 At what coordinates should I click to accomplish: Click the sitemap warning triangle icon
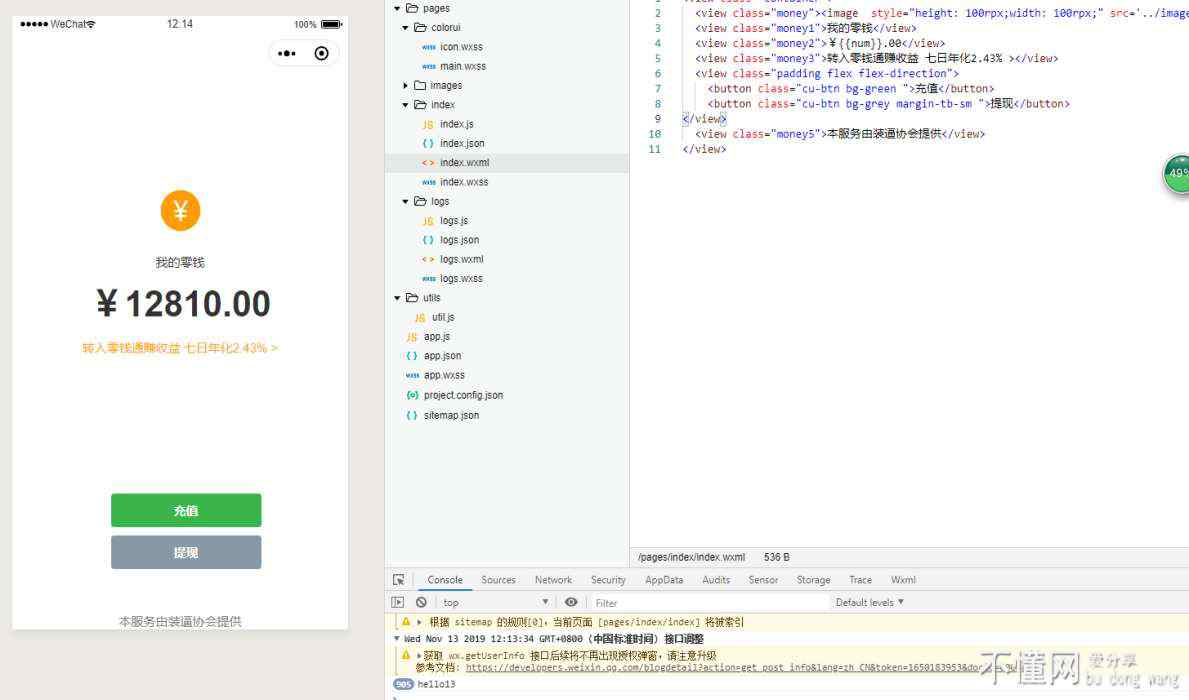(406, 622)
